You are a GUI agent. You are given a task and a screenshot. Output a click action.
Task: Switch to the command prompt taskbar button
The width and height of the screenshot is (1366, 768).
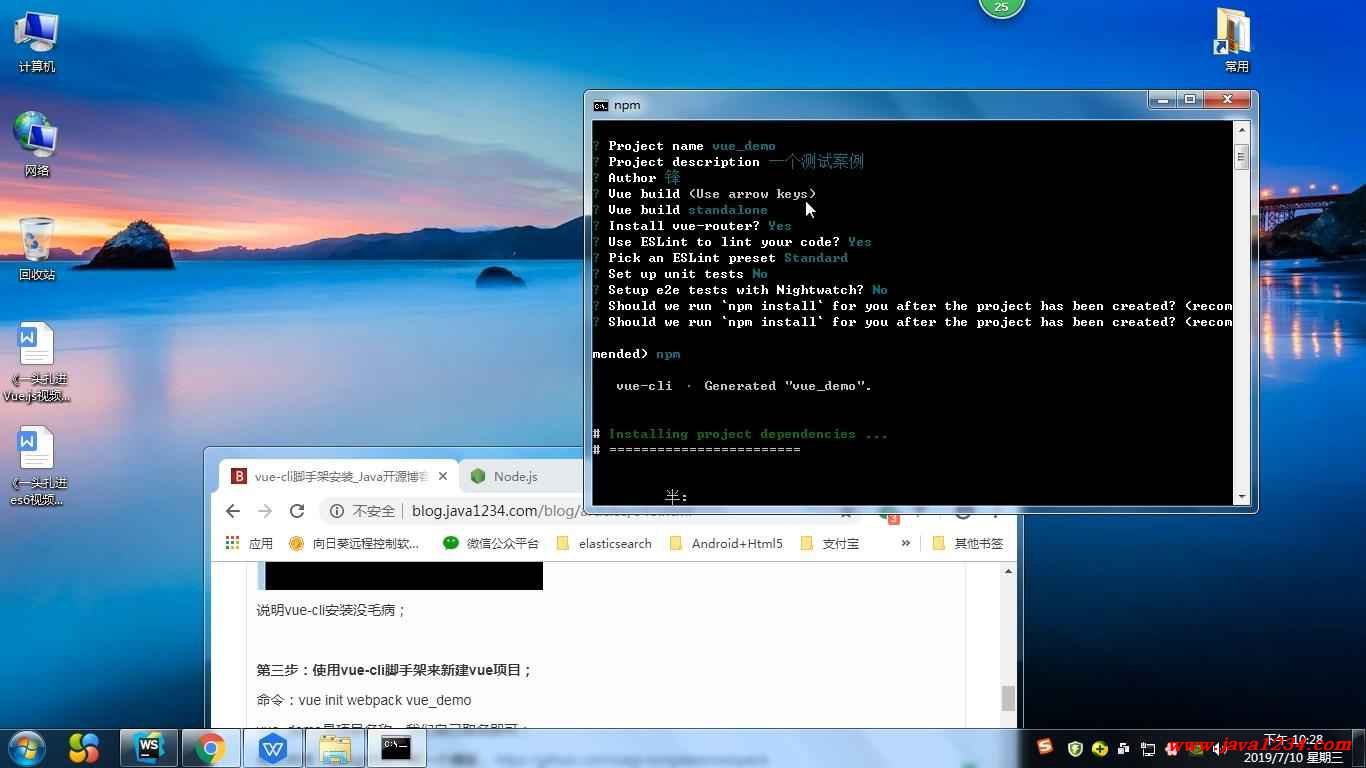[x=396, y=748]
